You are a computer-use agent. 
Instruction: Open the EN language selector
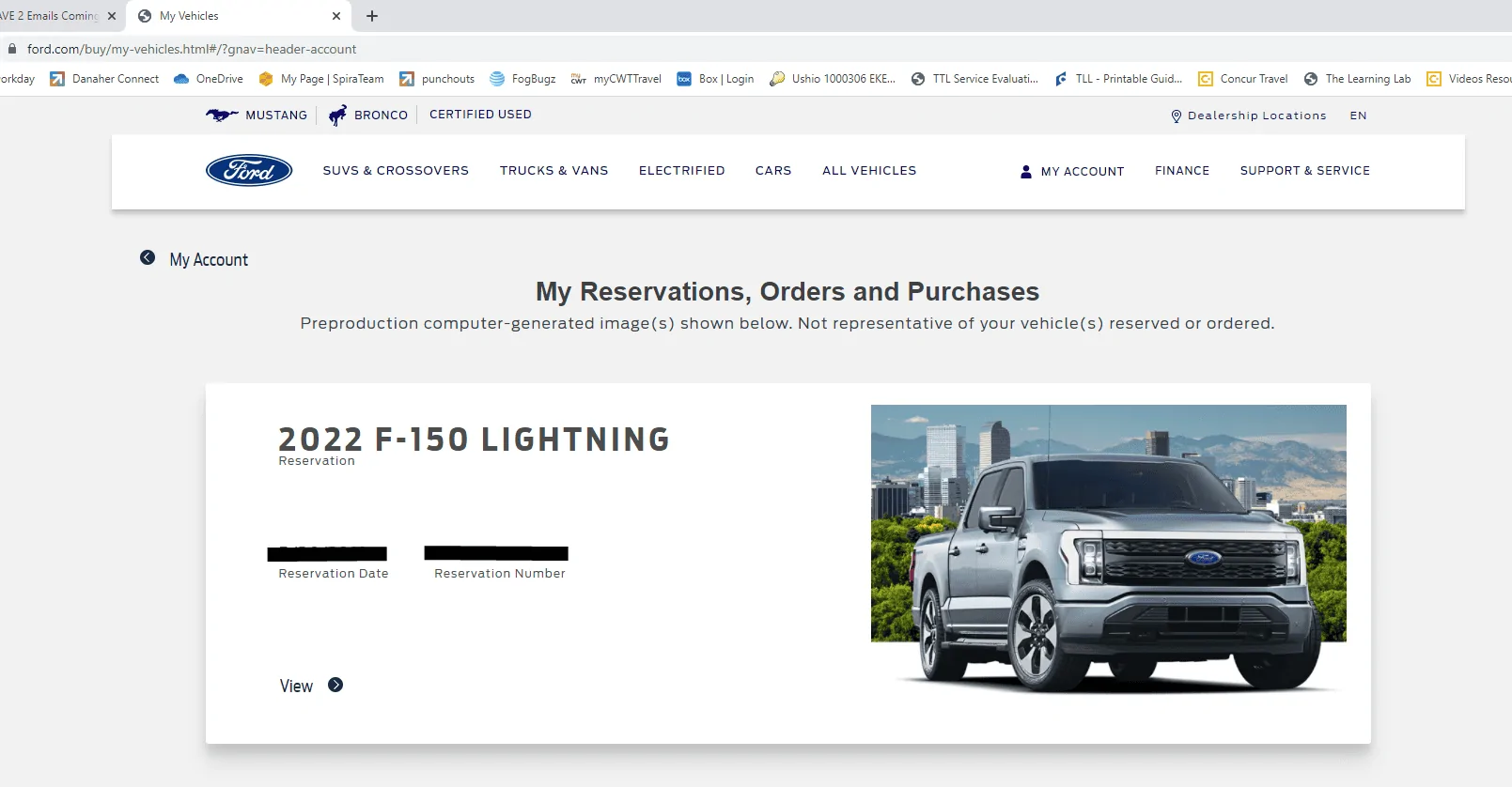point(1358,116)
